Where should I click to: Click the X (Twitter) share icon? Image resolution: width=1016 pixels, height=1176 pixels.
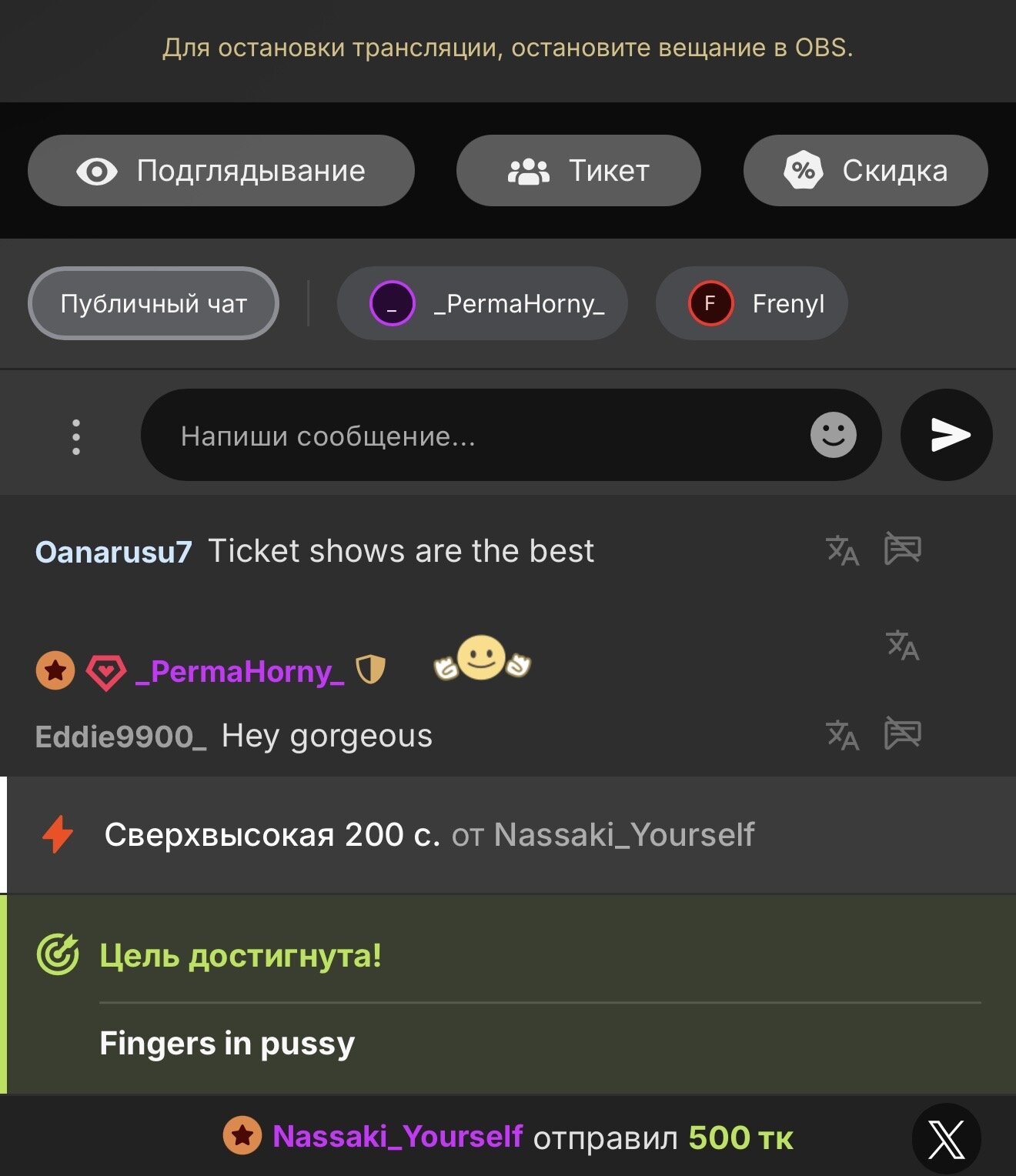946,1138
